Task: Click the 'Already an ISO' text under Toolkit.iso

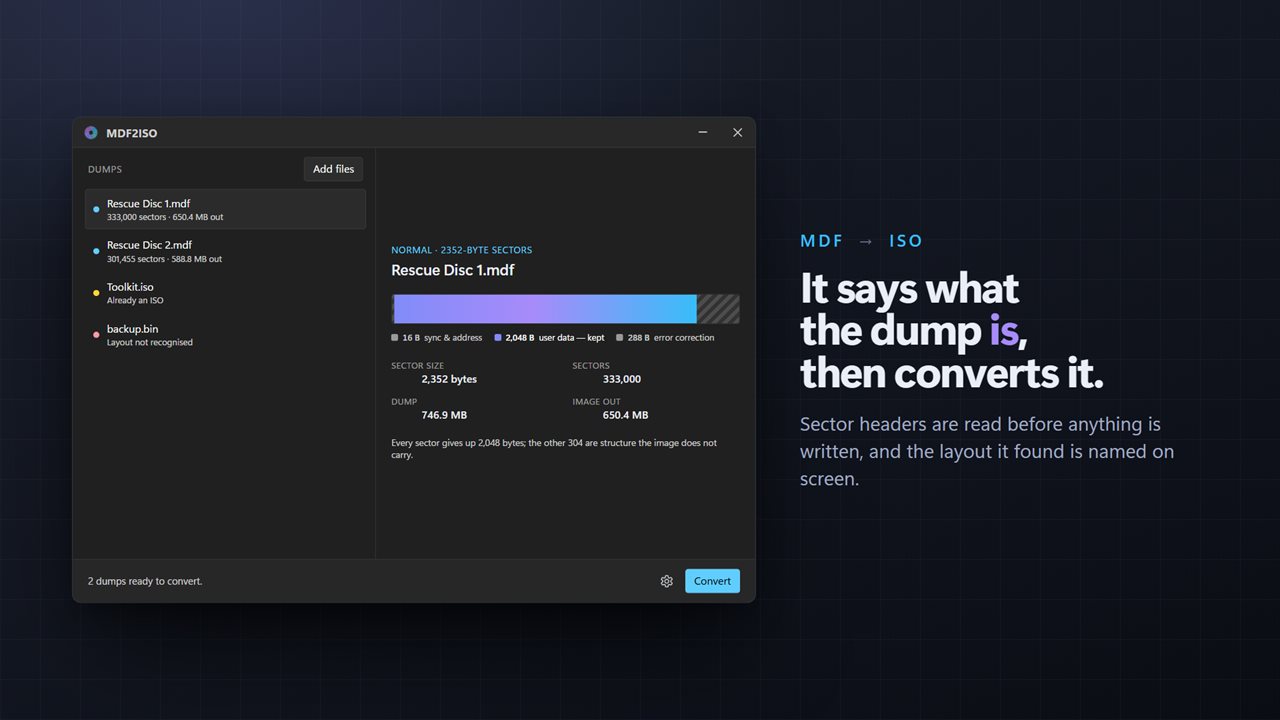Action: 135,300
